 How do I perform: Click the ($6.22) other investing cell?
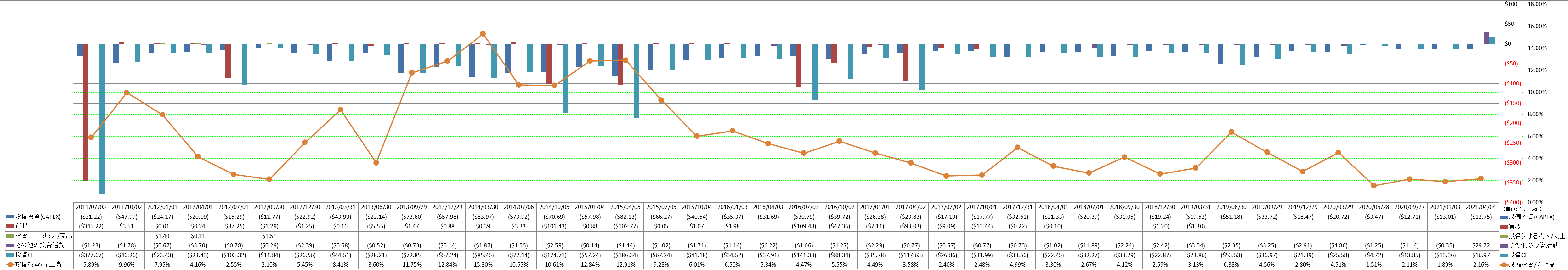pos(768,246)
